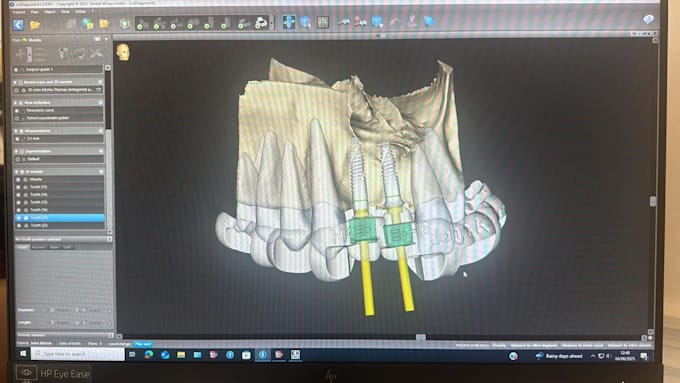Click the last blue icon in right toolbar group
This screenshot has height=383, width=680.
click(429, 21)
